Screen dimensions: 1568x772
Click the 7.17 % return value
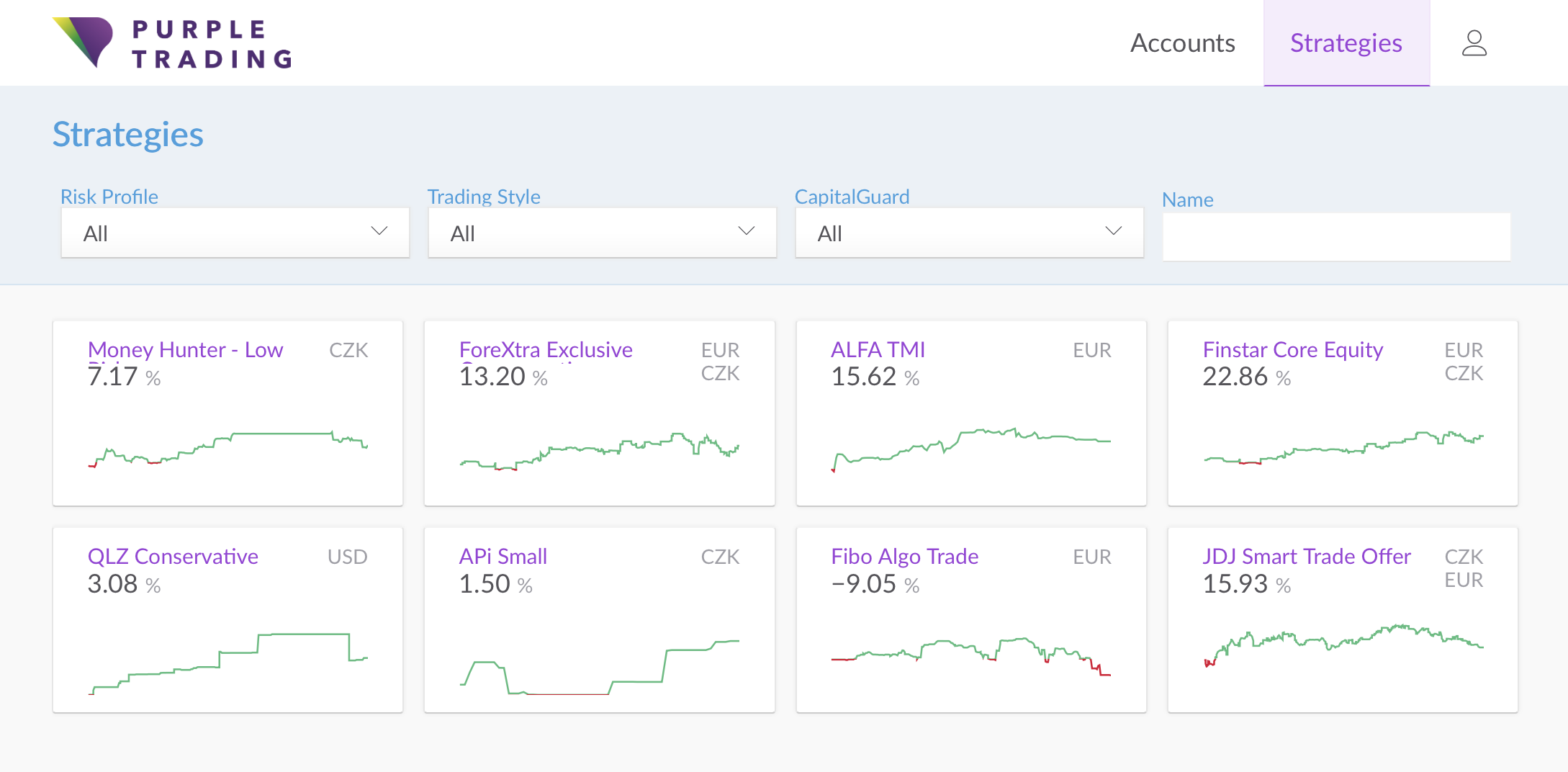[x=124, y=377]
